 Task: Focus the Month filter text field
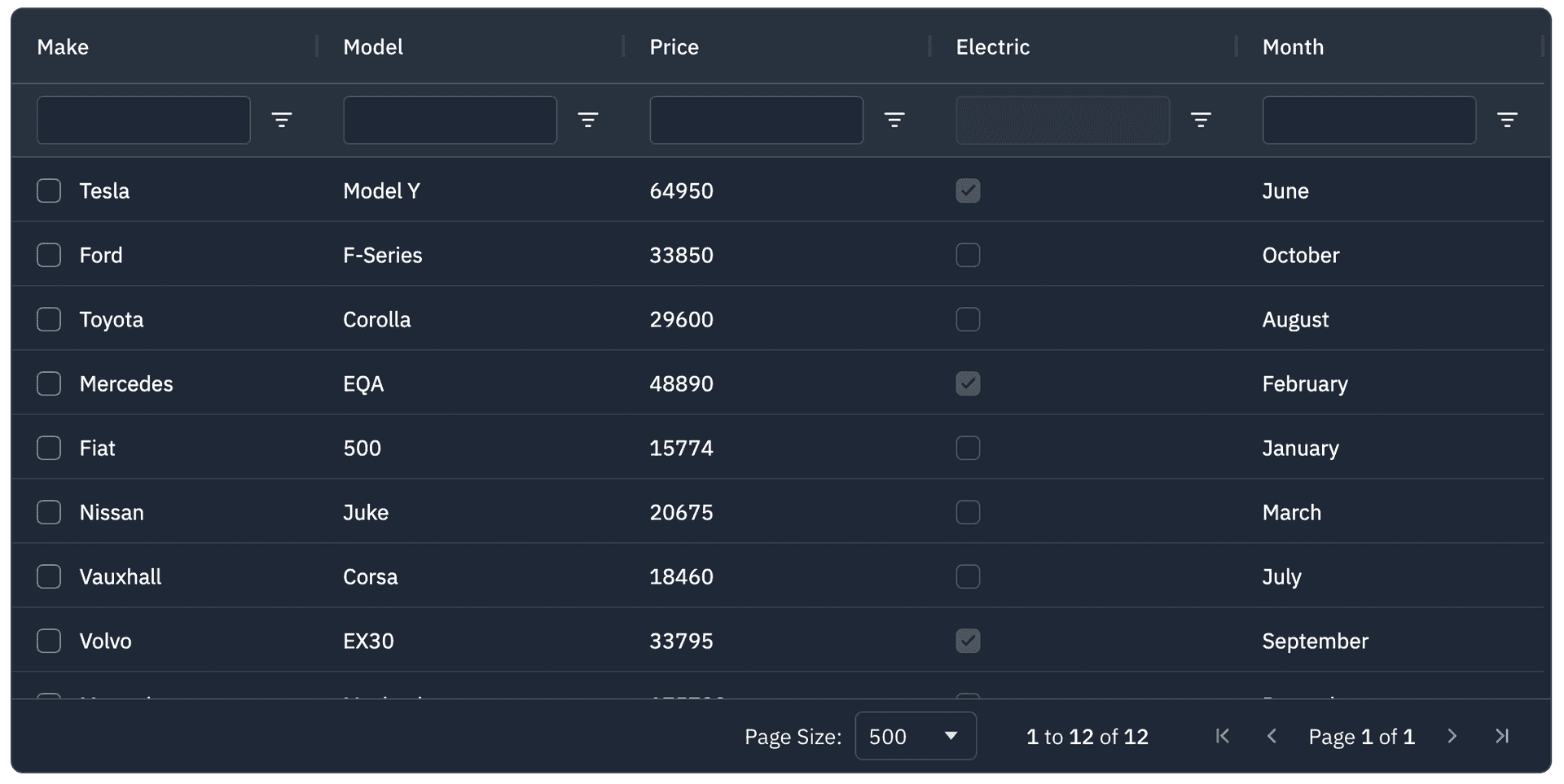(1368, 120)
